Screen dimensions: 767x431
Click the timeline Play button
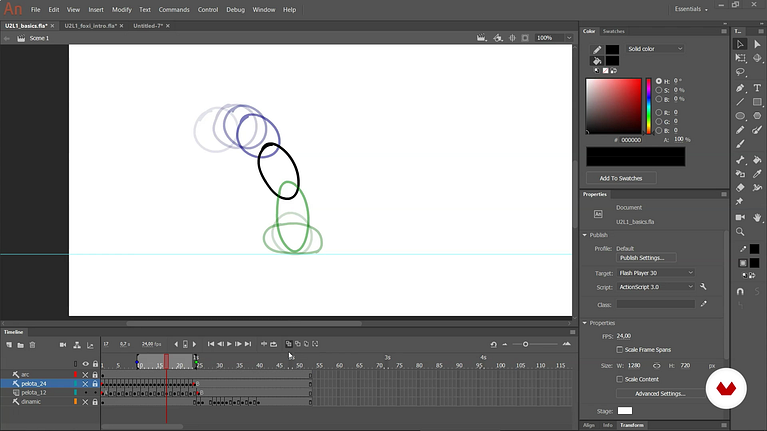[229, 344]
